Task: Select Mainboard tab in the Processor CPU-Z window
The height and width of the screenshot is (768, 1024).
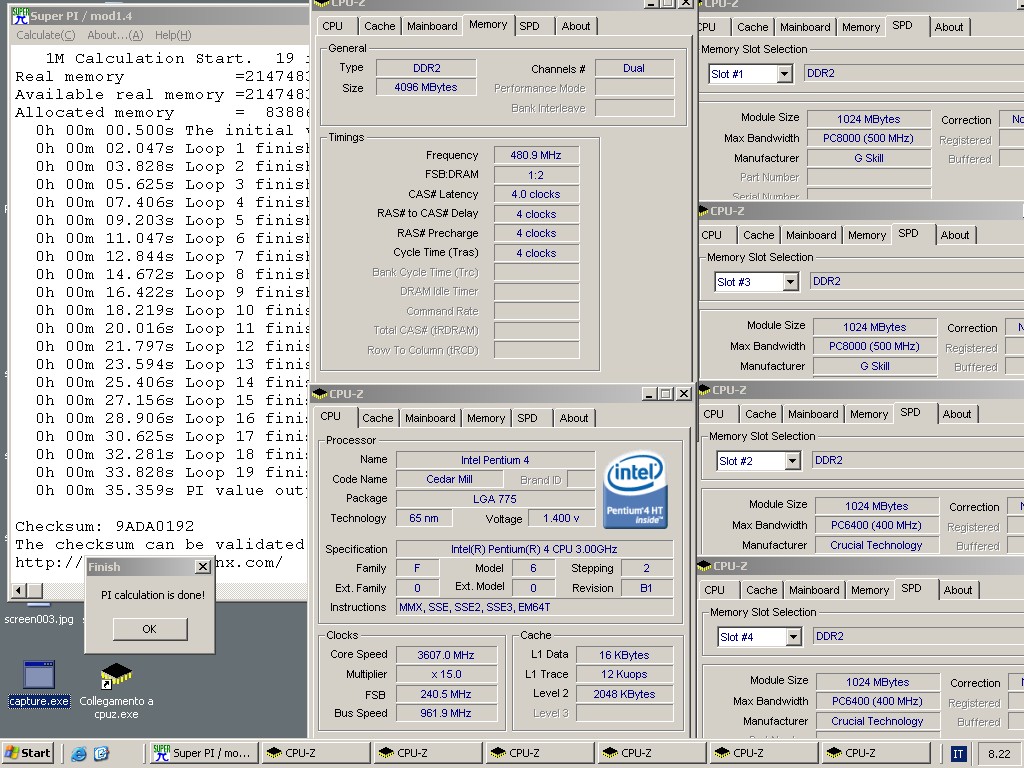Action: [430, 418]
